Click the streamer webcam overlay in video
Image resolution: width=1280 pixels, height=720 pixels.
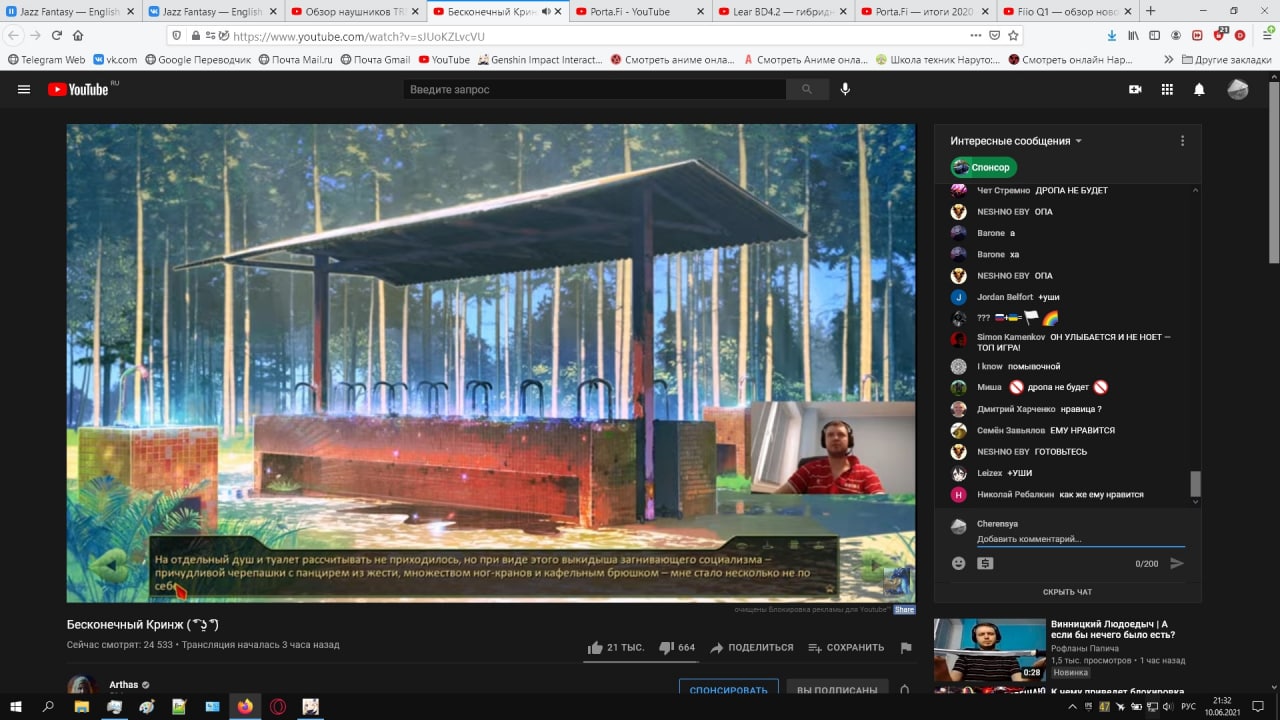point(832,448)
